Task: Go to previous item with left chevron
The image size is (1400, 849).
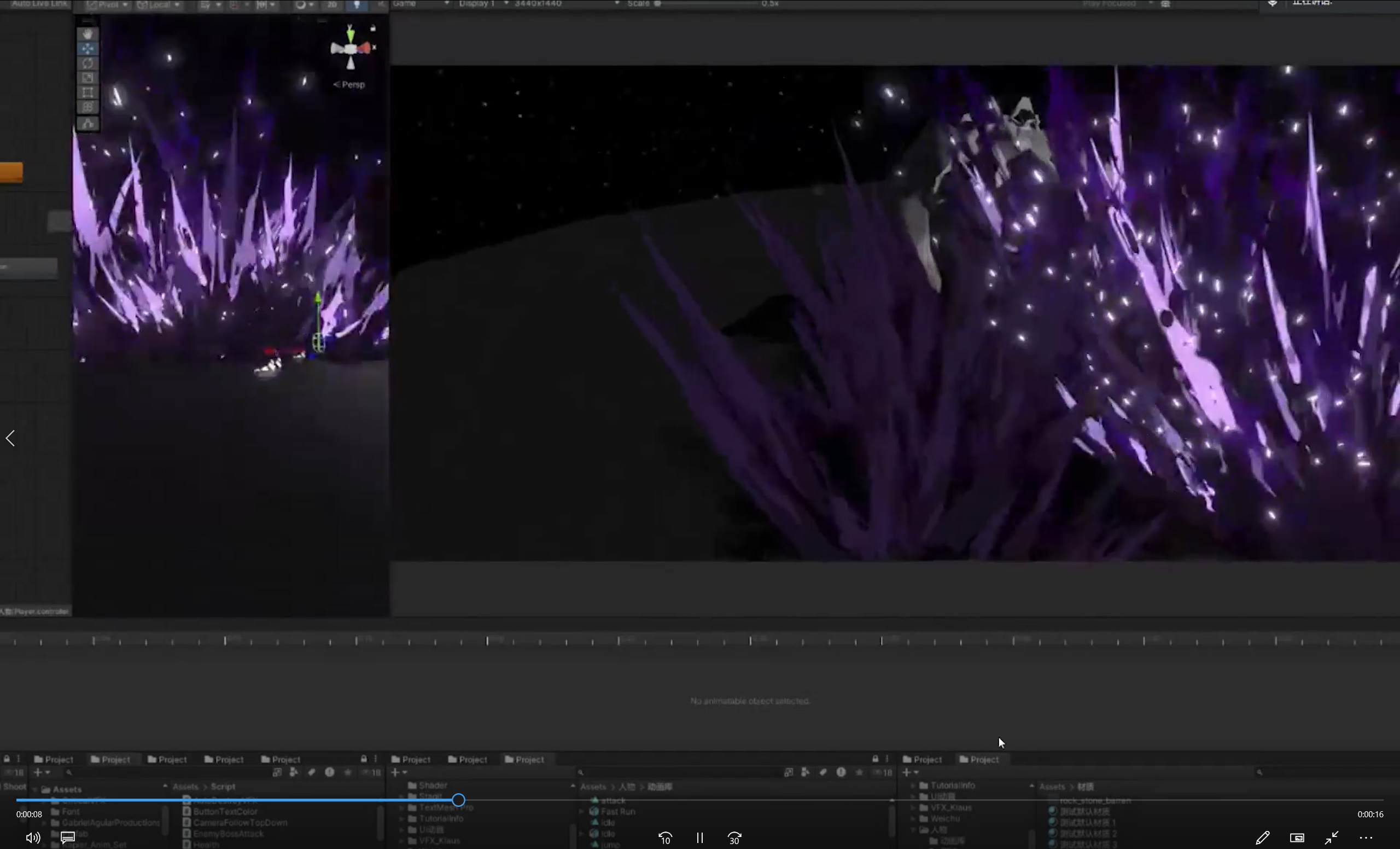Action: (10, 438)
